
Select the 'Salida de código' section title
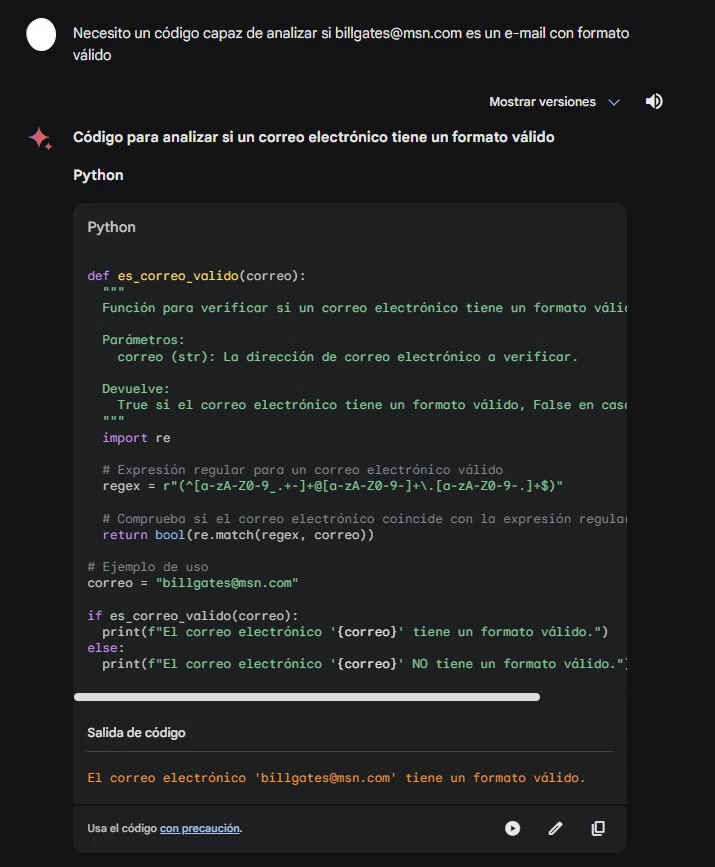[136, 733]
